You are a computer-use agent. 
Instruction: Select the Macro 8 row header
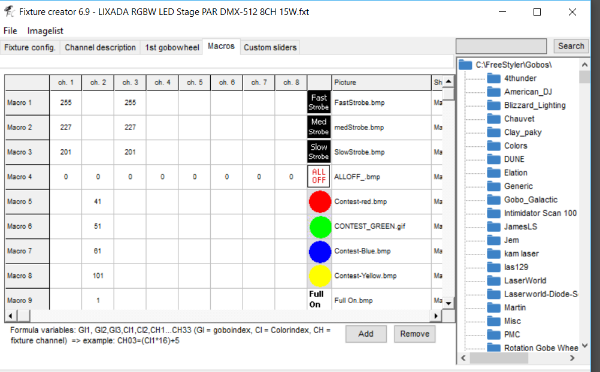point(27,276)
